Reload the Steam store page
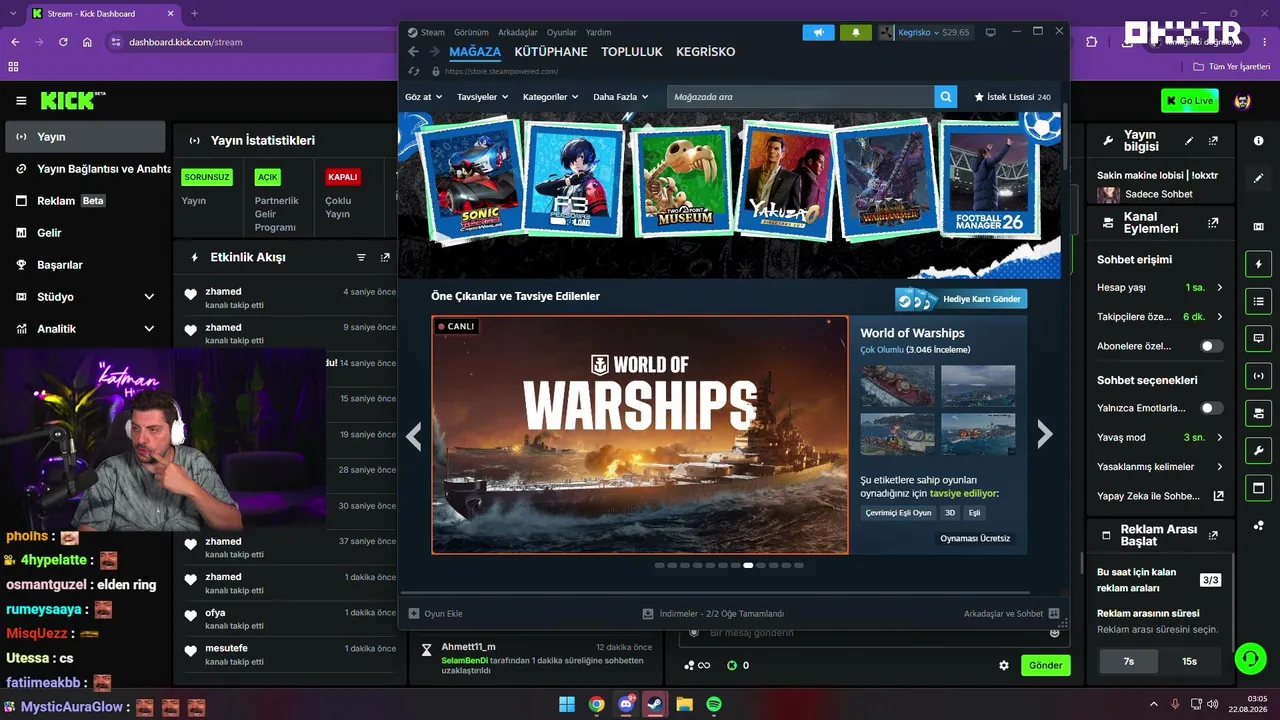The height and width of the screenshot is (720, 1280). 413,72
